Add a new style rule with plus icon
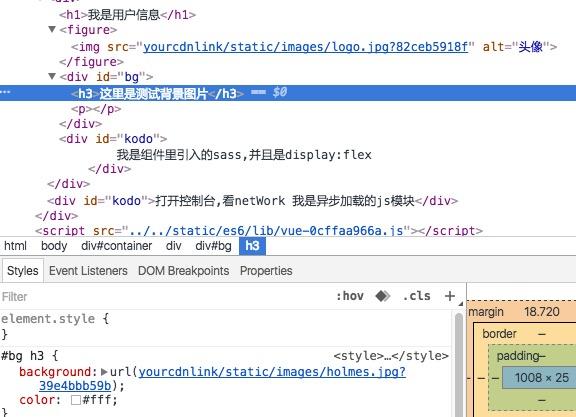Image resolution: width=576 pixels, height=417 pixels. click(450, 296)
